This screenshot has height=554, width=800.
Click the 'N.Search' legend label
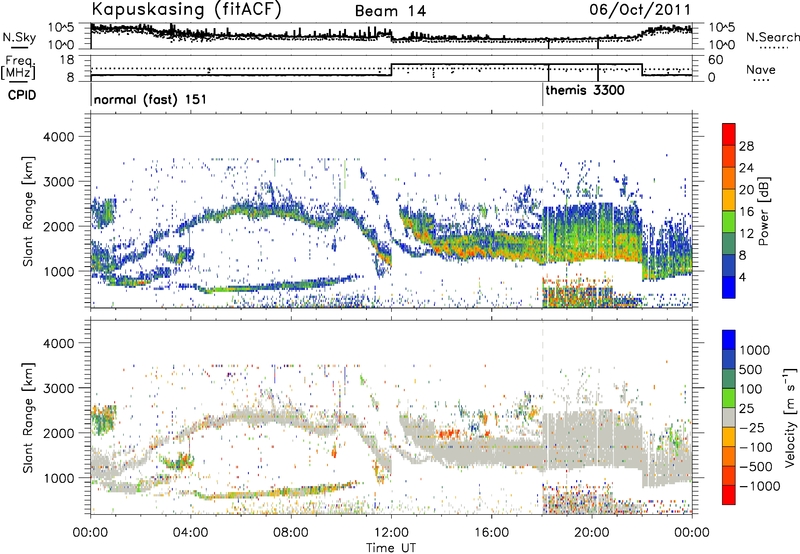coord(772,37)
